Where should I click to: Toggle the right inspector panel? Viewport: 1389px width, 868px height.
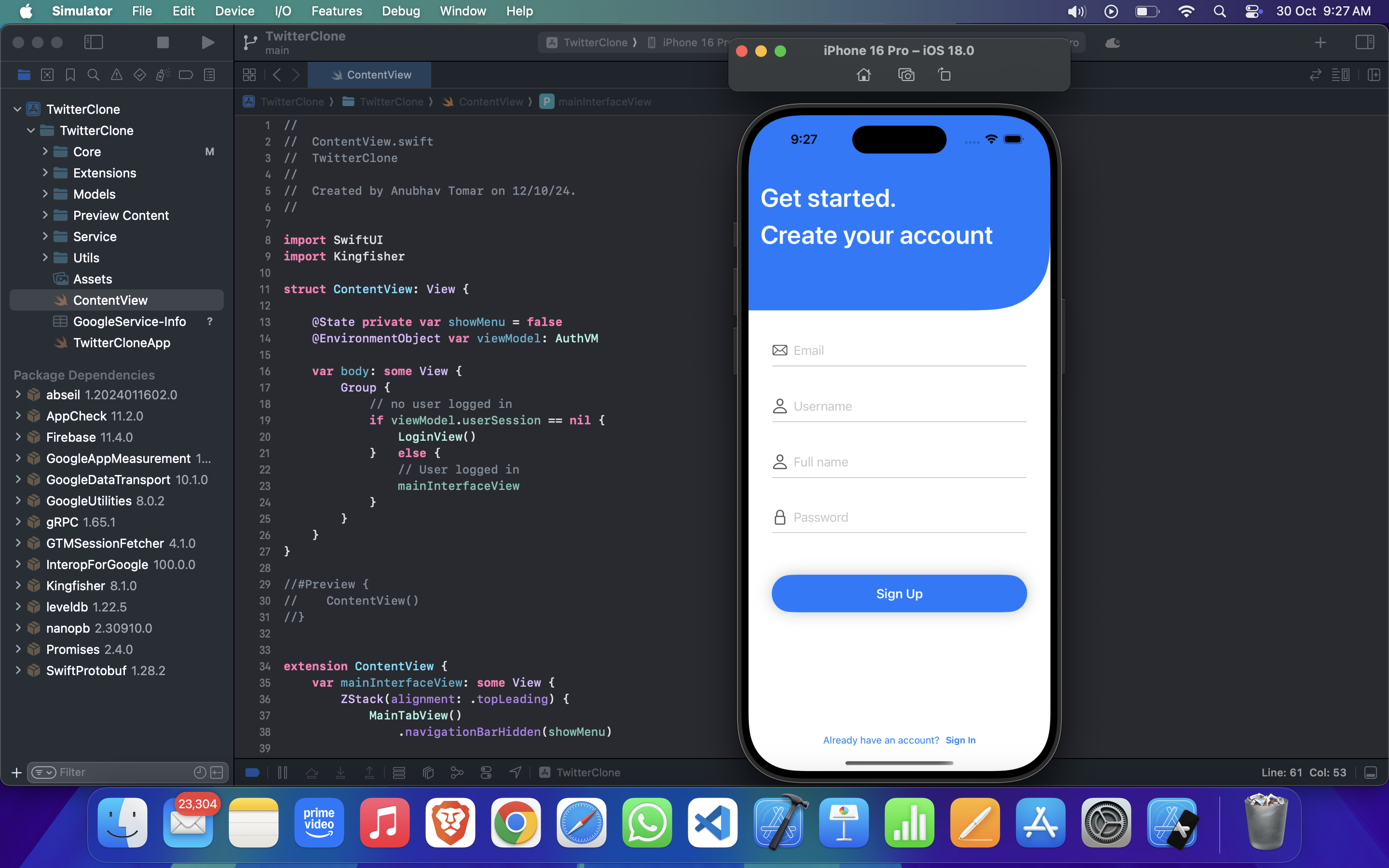pos(1364,42)
